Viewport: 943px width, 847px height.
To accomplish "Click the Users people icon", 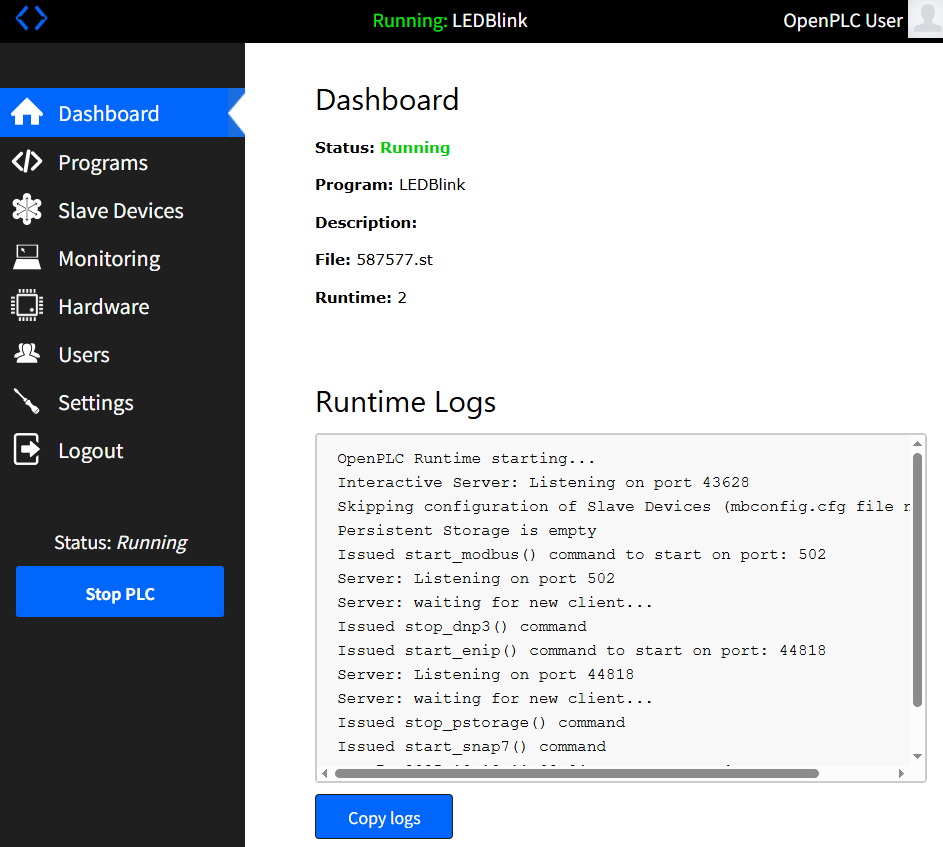I will click(x=27, y=354).
